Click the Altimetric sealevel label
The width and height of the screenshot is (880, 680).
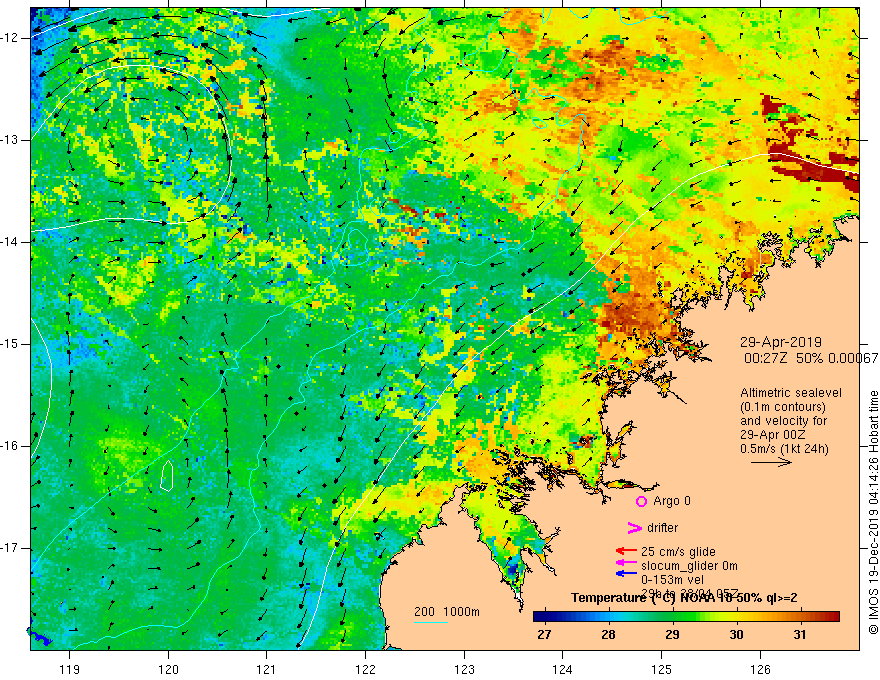(791, 393)
